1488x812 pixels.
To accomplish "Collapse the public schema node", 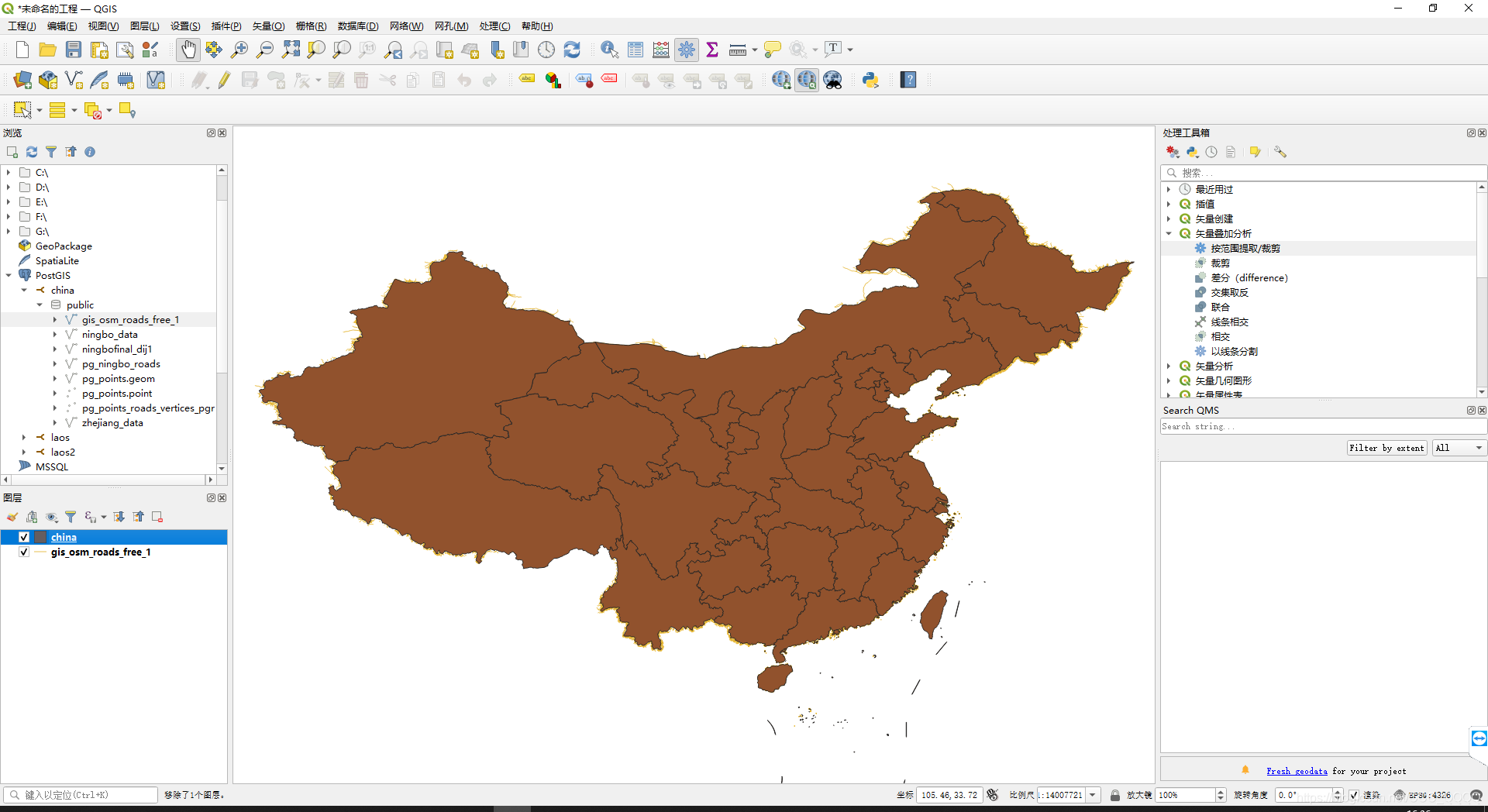I will (x=40, y=304).
